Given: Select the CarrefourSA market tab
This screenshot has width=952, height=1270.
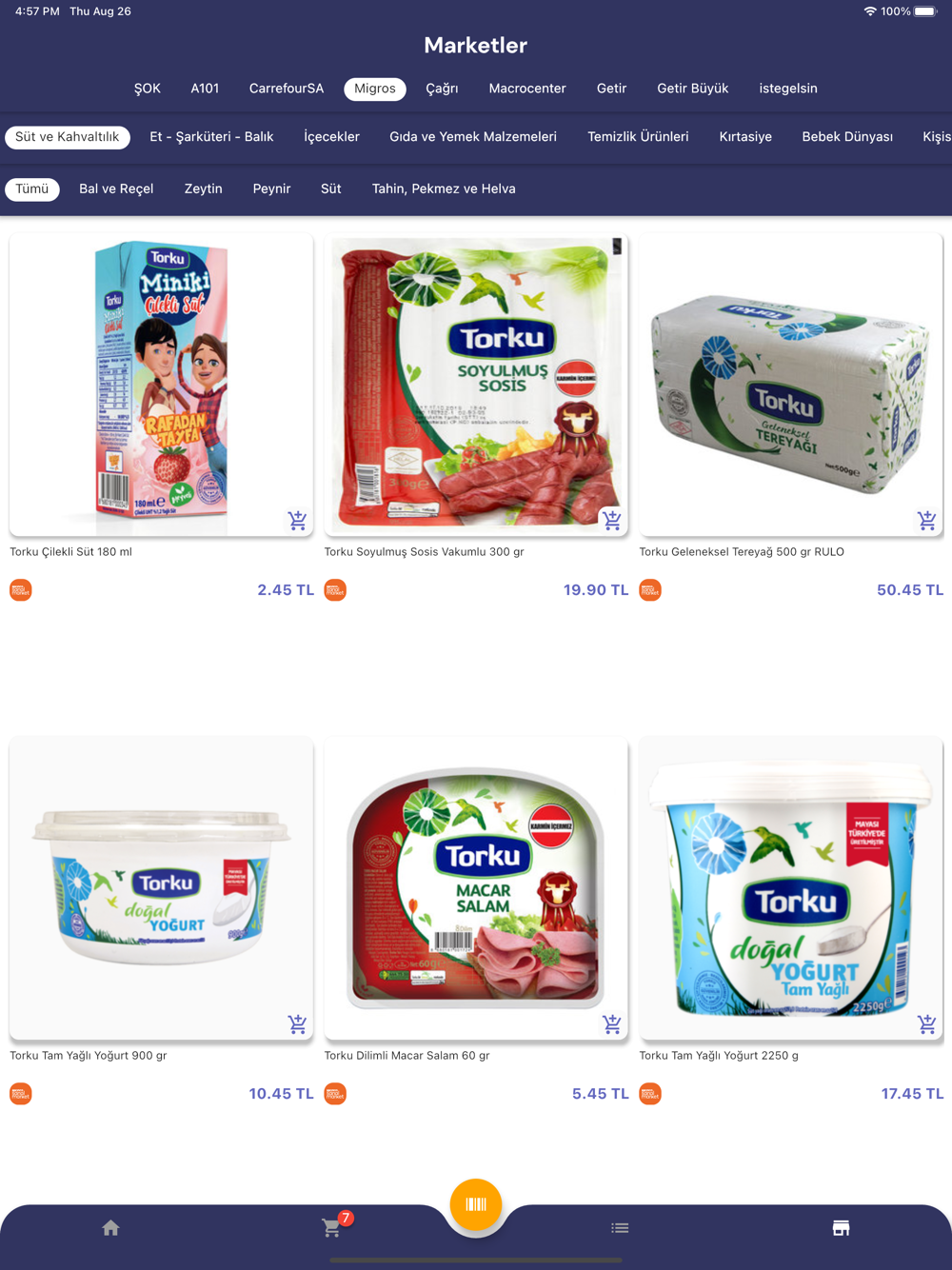Looking at the screenshot, I should click(x=287, y=89).
